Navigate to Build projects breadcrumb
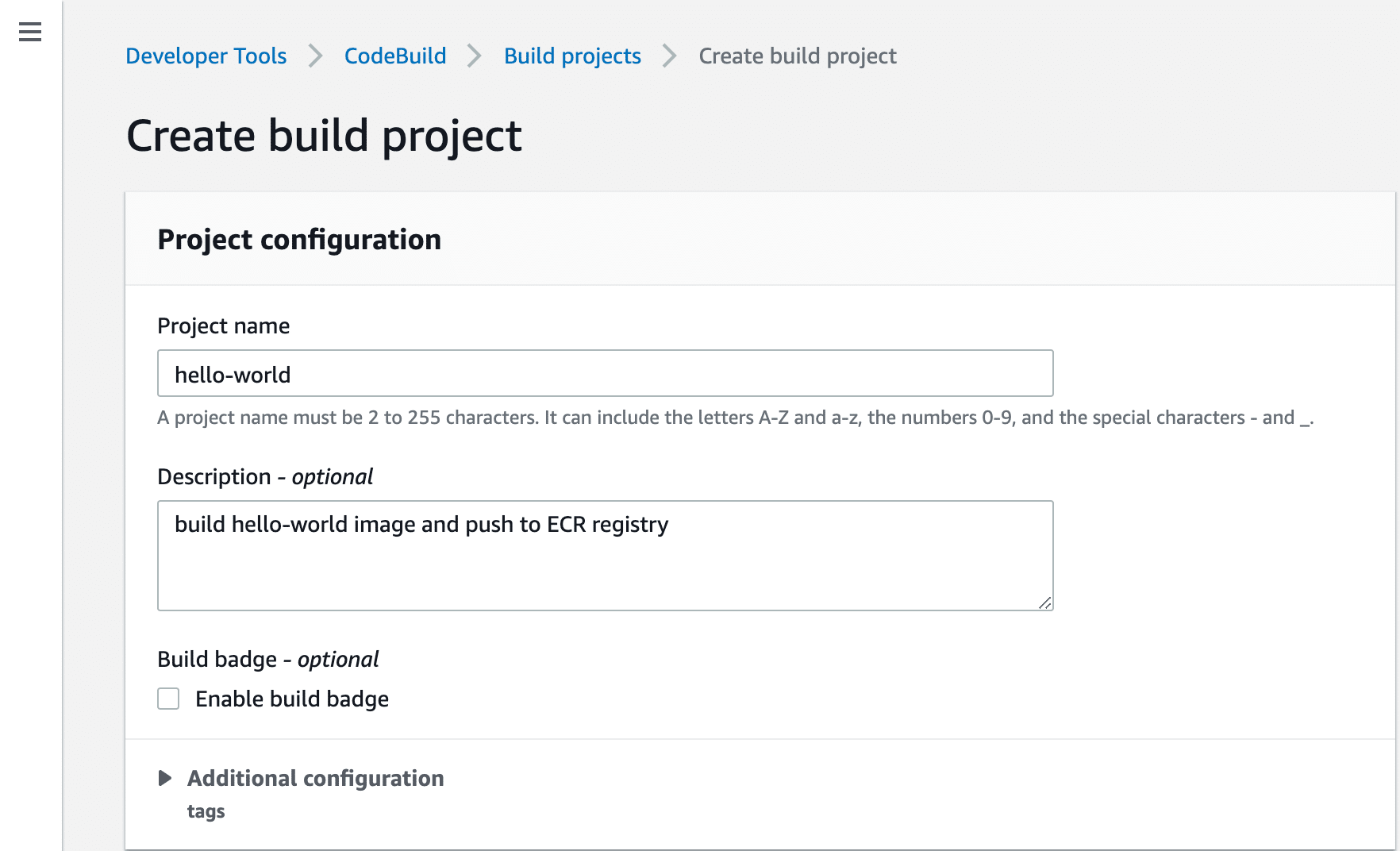 (572, 56)
